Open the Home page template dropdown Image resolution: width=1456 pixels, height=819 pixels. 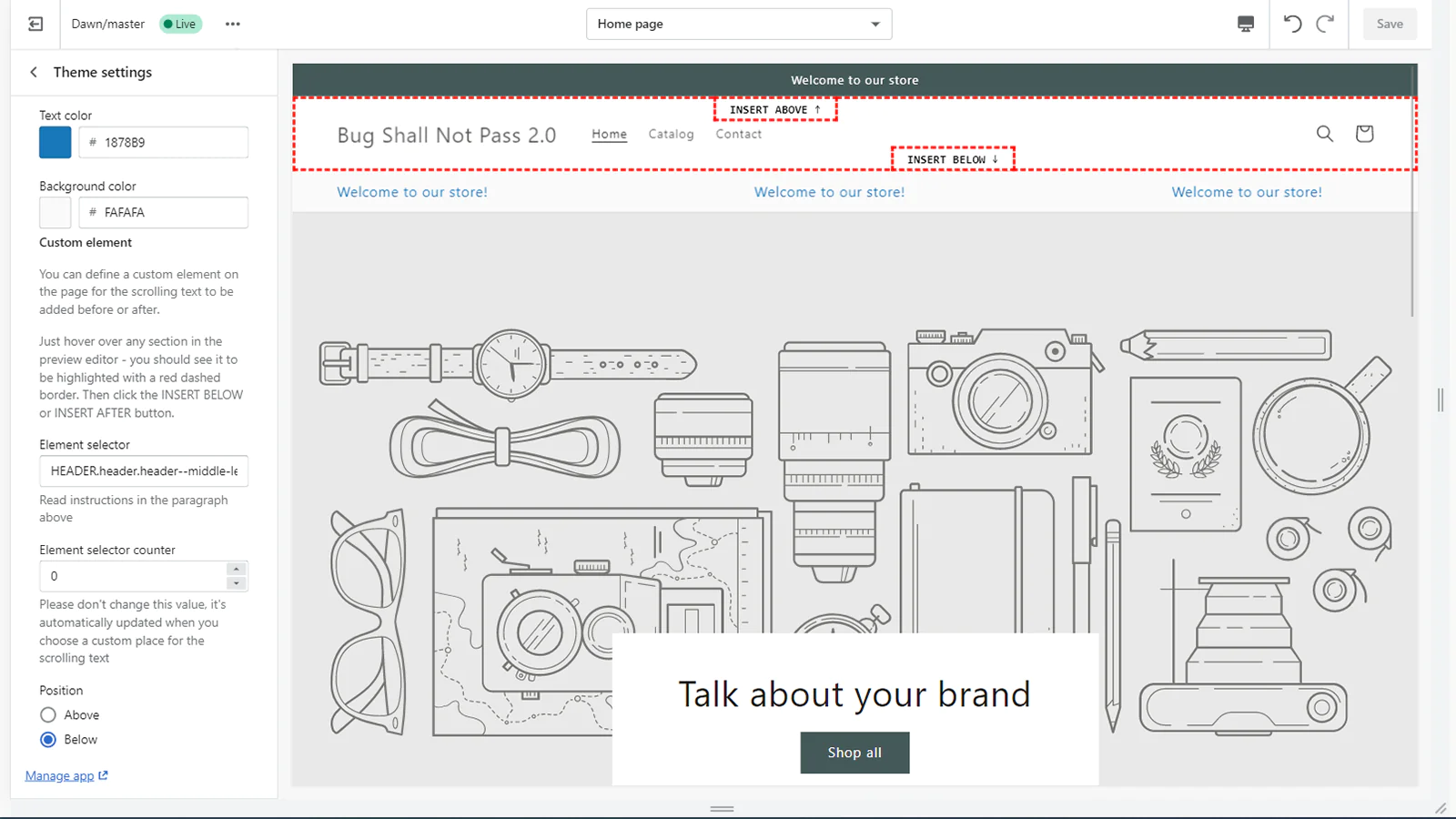click(739, 24)
